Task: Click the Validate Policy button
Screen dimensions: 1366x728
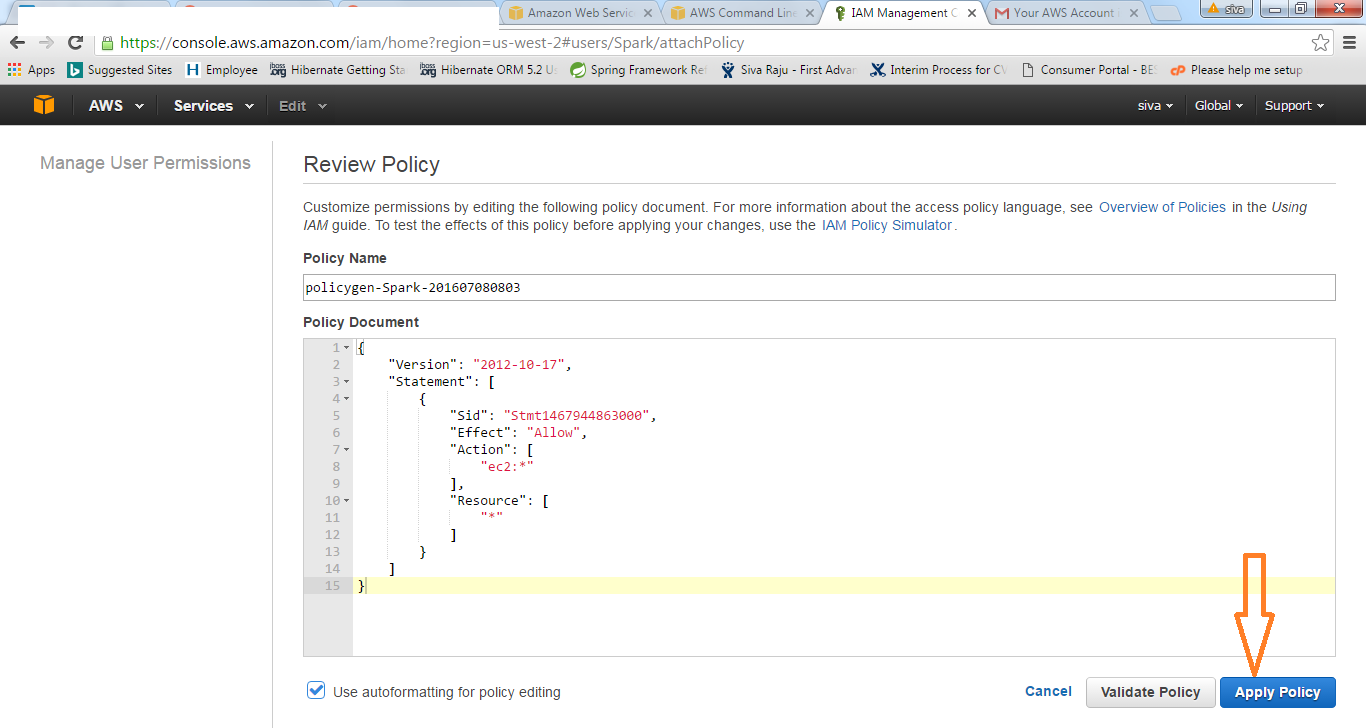Action: 1150,692
